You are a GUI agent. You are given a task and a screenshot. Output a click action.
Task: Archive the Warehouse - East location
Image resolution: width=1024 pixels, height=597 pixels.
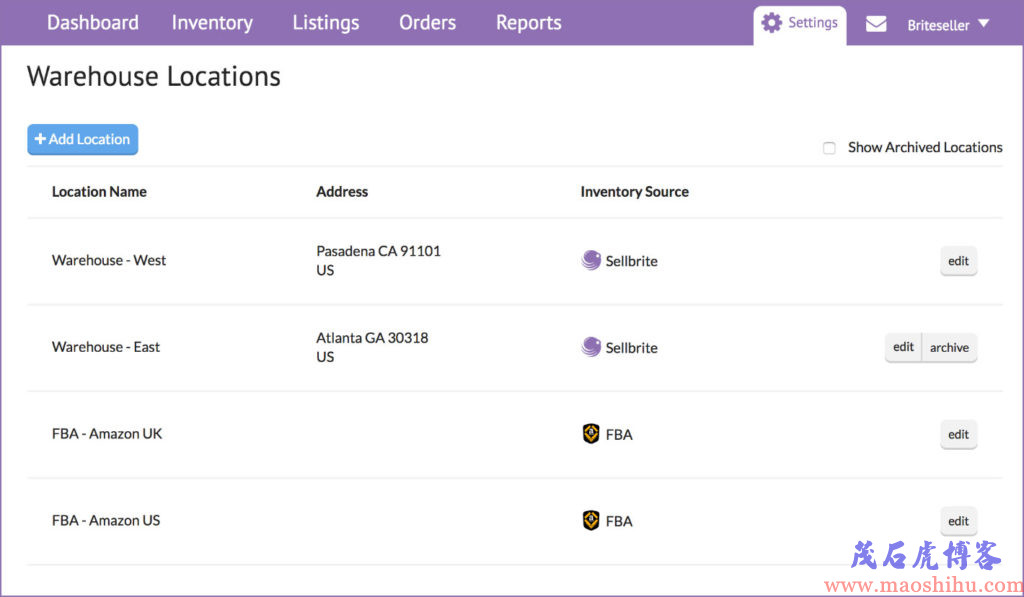949,347
